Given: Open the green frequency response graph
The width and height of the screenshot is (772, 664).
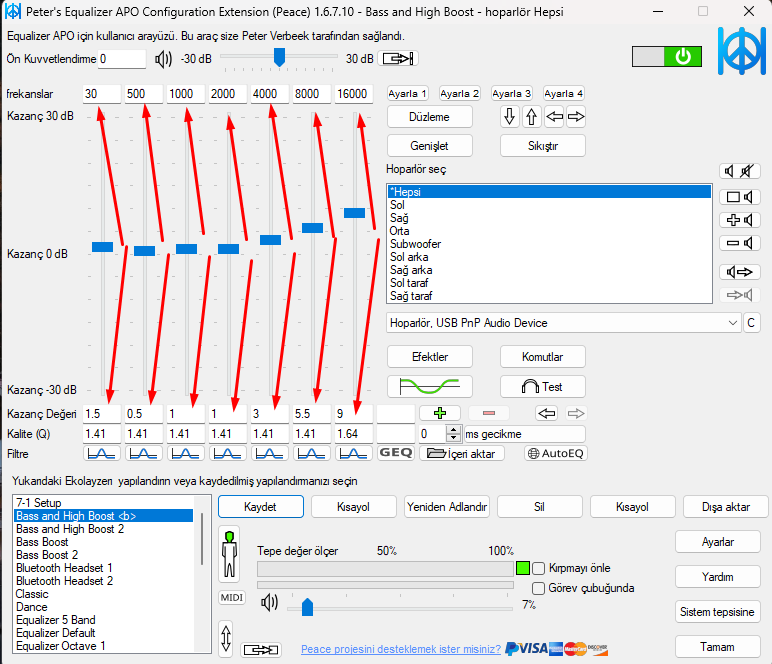Looking at the screenshot, I should (430, 386).
